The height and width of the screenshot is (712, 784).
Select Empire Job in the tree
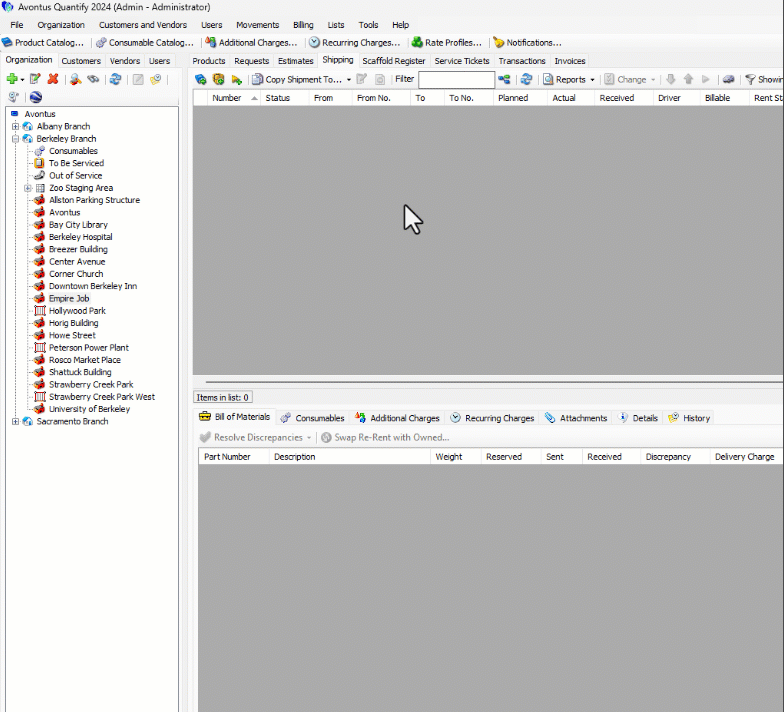(69, 298)
